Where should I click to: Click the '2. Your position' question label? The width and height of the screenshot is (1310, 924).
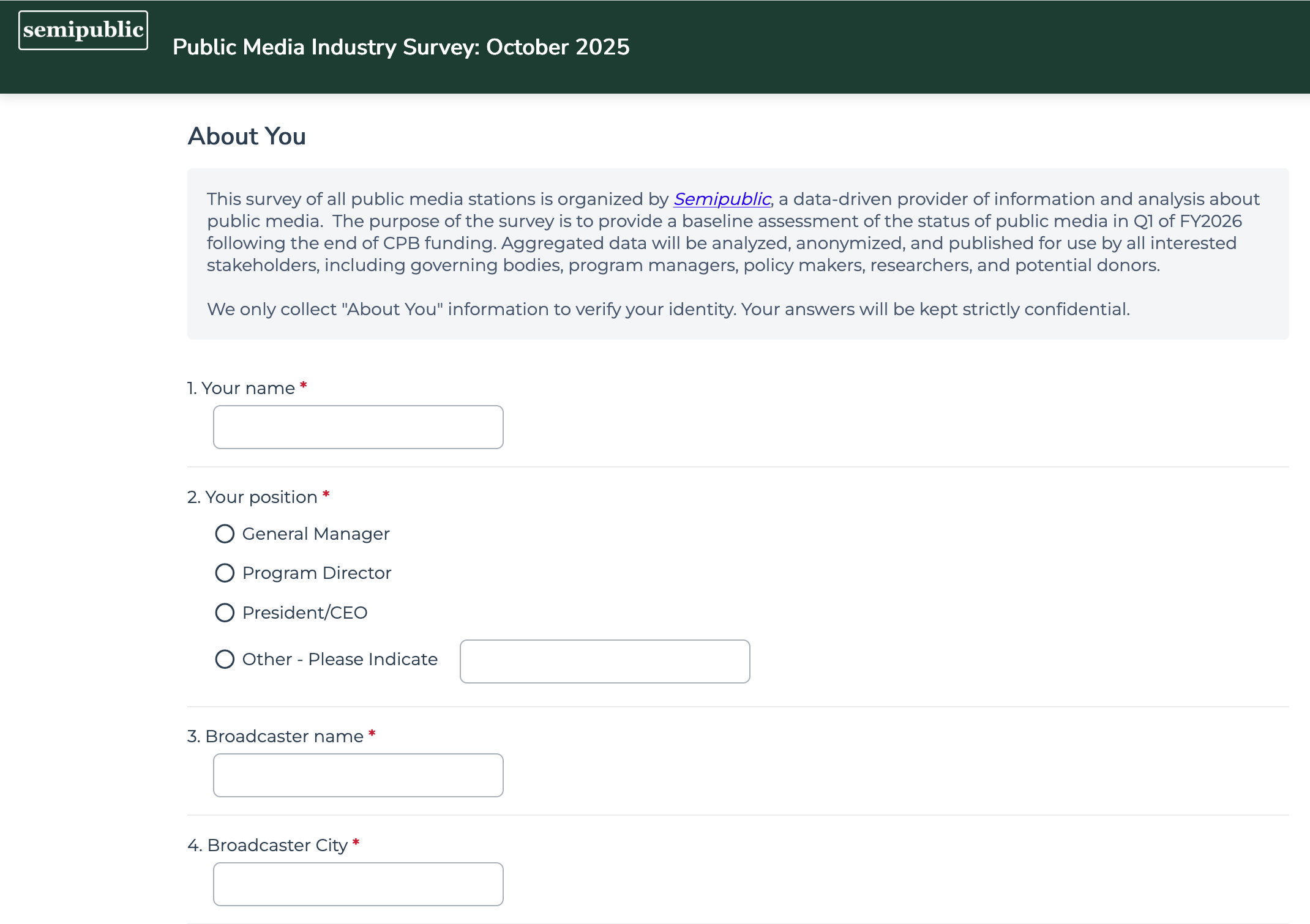point(252,497)
